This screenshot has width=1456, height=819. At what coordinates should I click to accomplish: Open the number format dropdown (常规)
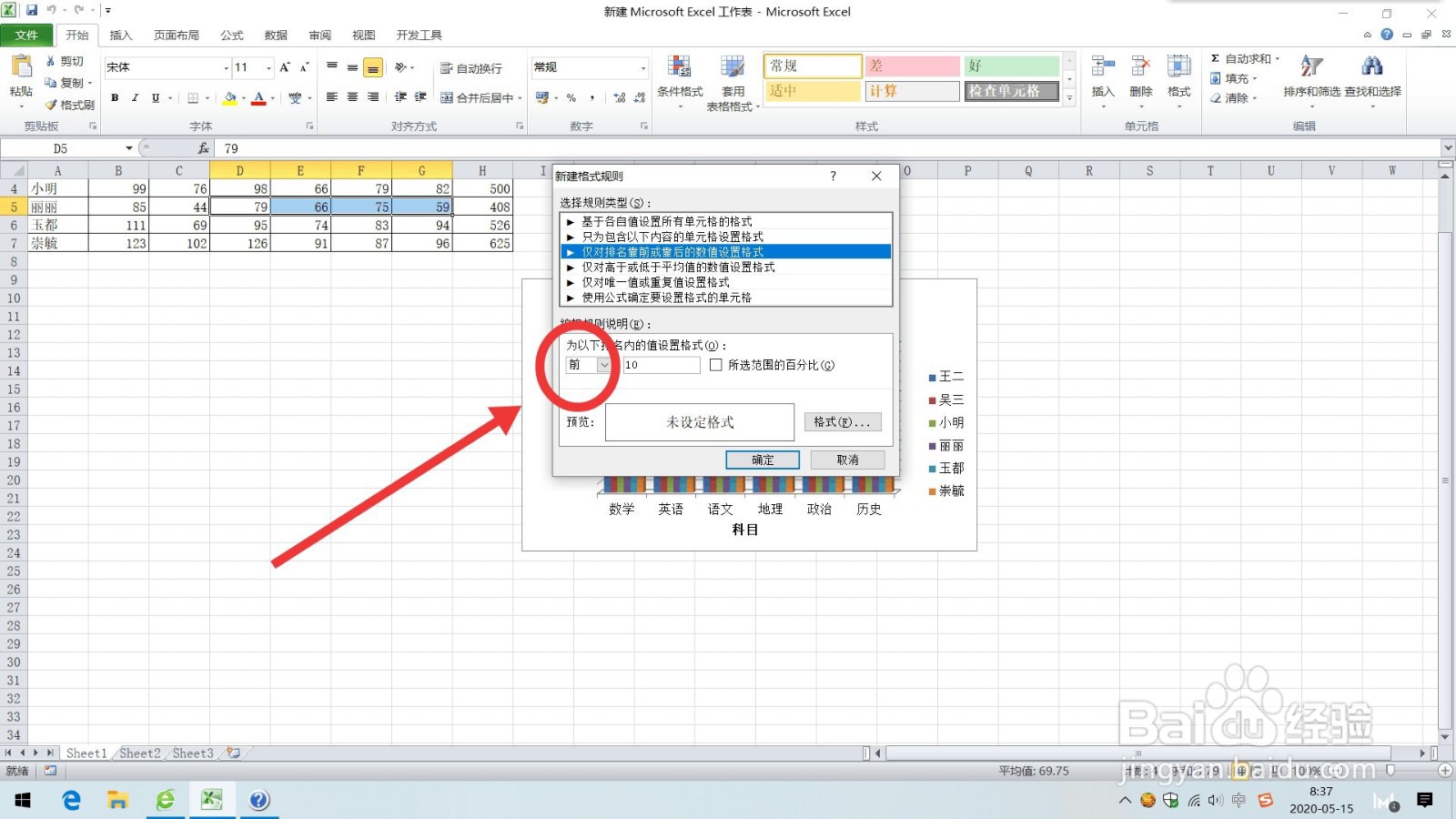642,68
